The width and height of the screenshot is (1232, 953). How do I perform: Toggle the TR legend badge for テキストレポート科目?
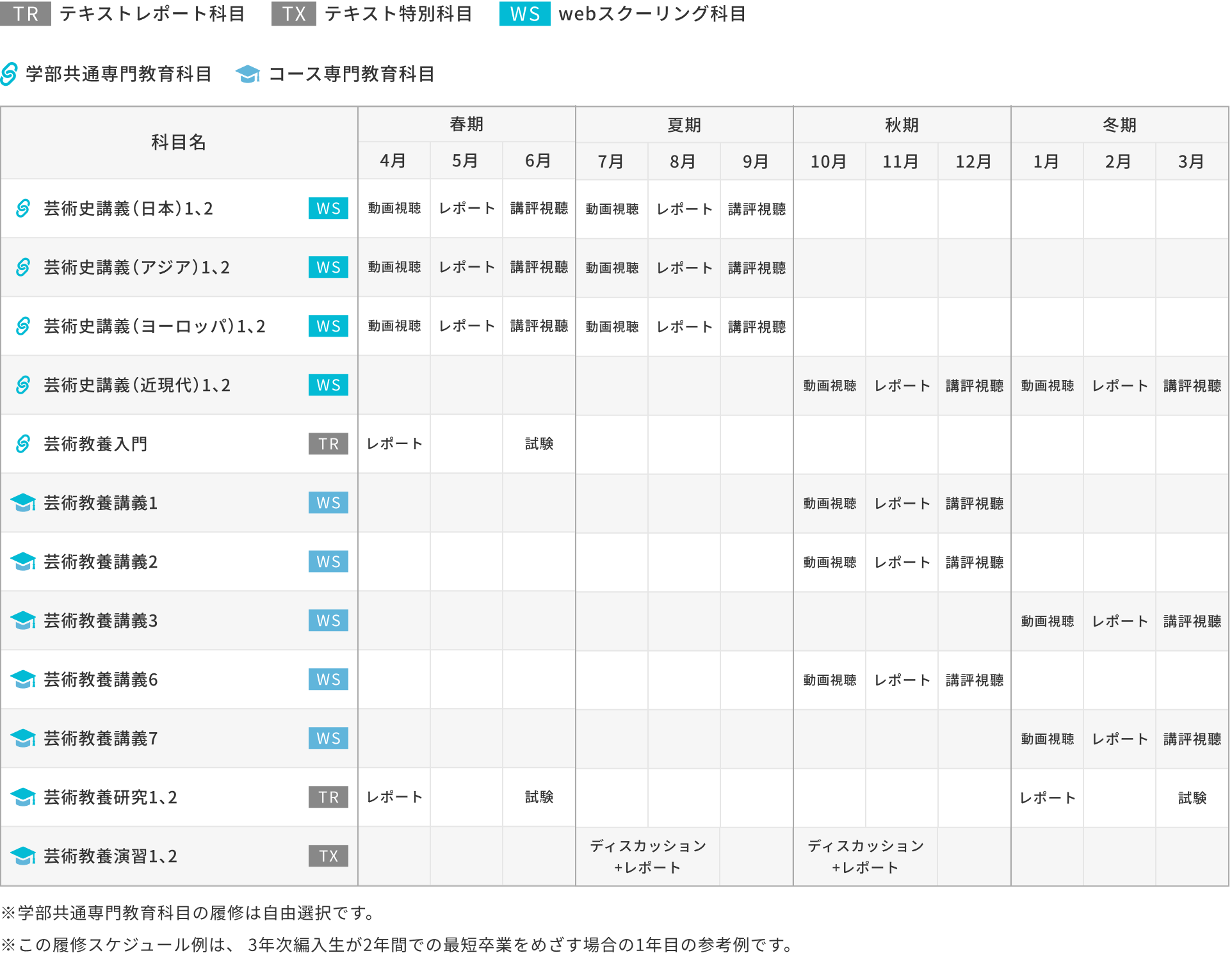click(24, 13)
